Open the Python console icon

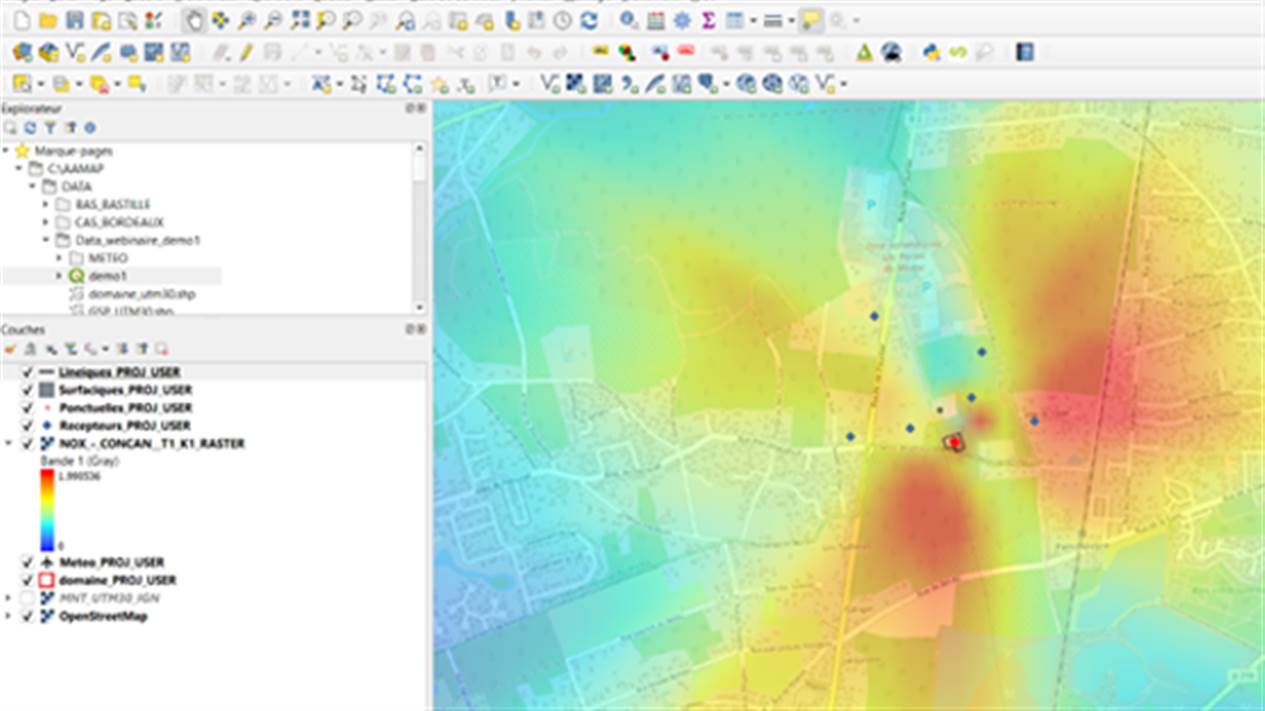(931, 52)
